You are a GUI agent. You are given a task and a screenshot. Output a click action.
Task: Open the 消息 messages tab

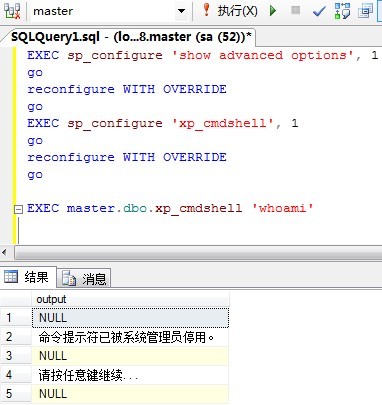(85, 279)
